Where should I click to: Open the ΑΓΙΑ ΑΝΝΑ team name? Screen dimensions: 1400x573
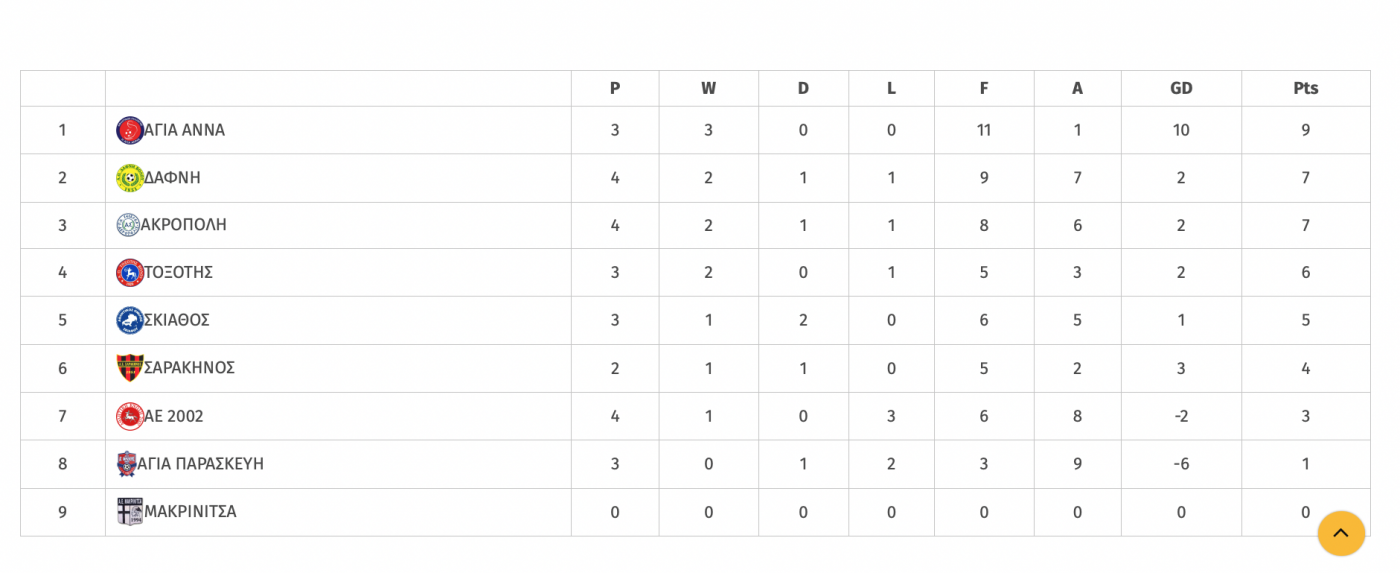pos(184,130)
